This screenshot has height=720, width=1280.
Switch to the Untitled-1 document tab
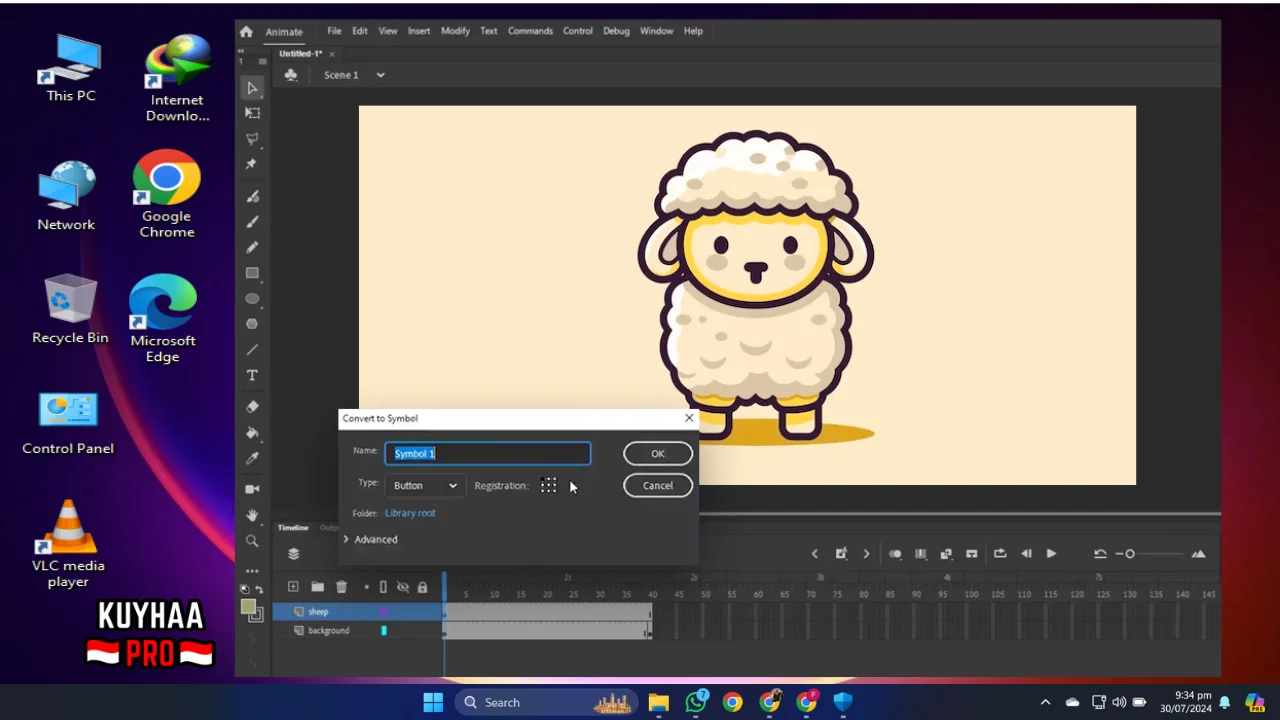[302, 54]
